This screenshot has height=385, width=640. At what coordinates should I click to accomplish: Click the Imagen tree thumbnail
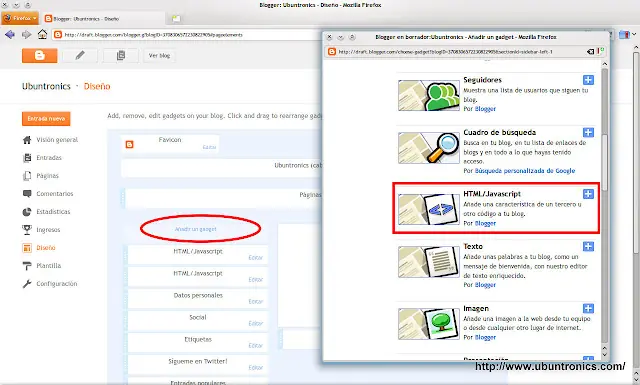click(429, 324)
